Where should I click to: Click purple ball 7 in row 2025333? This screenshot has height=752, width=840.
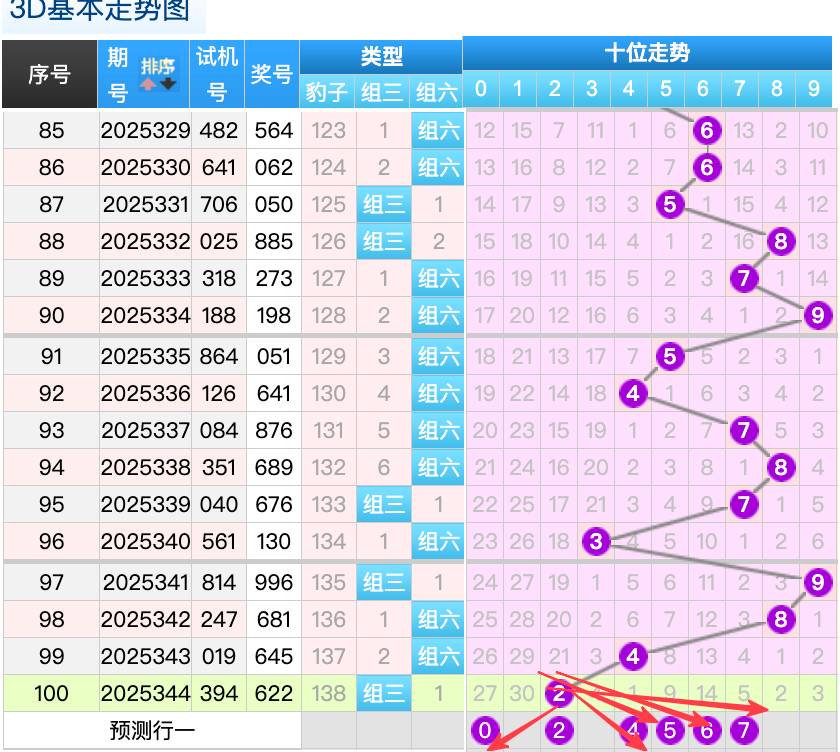(x=744, y=278)
